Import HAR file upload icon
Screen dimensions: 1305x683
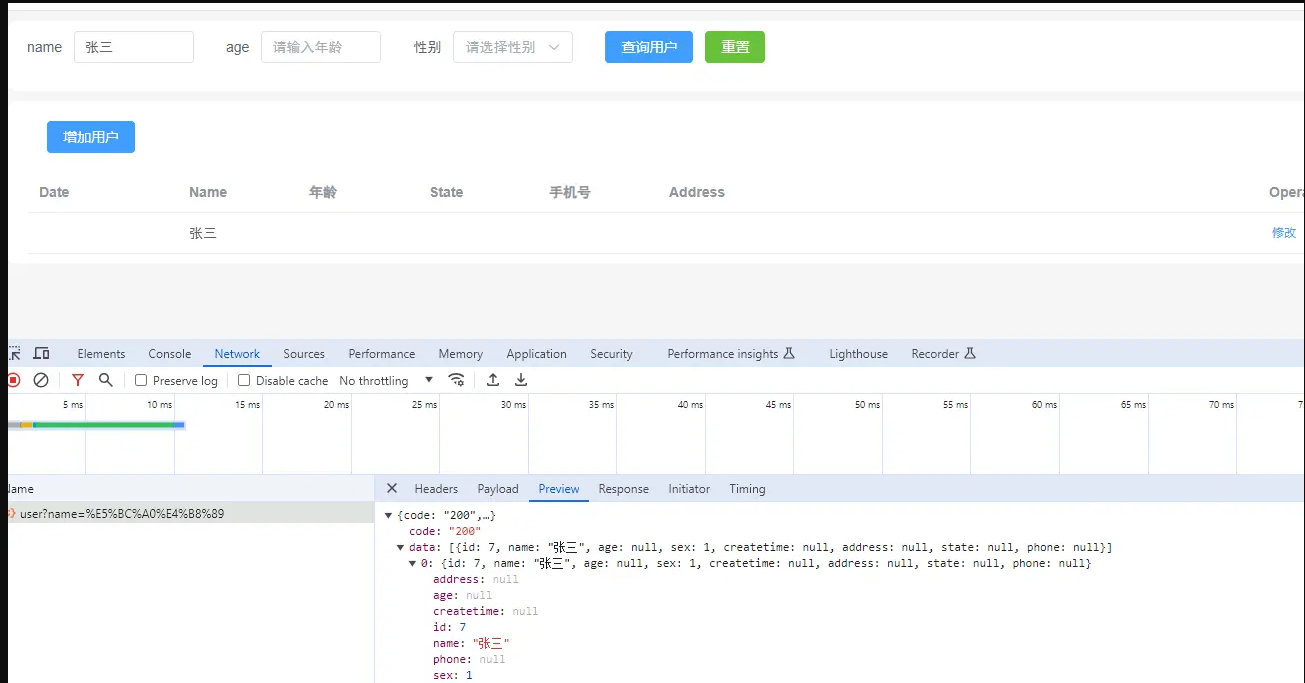click(x=493, y=380)
